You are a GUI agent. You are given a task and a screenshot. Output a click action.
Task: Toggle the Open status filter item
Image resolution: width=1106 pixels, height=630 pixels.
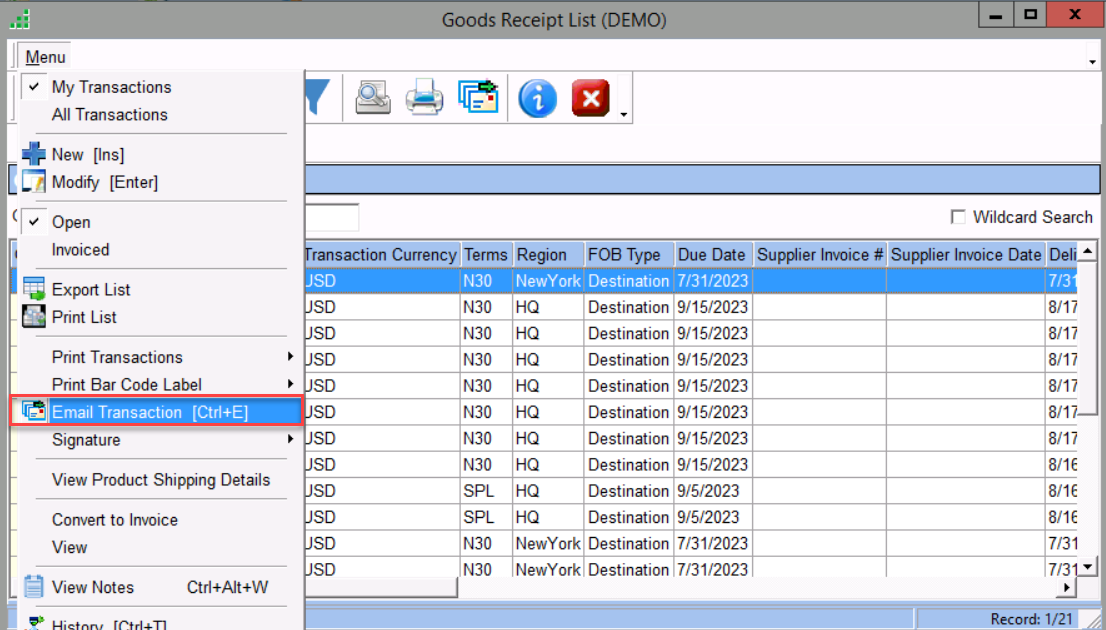click(x=71, y=222)
